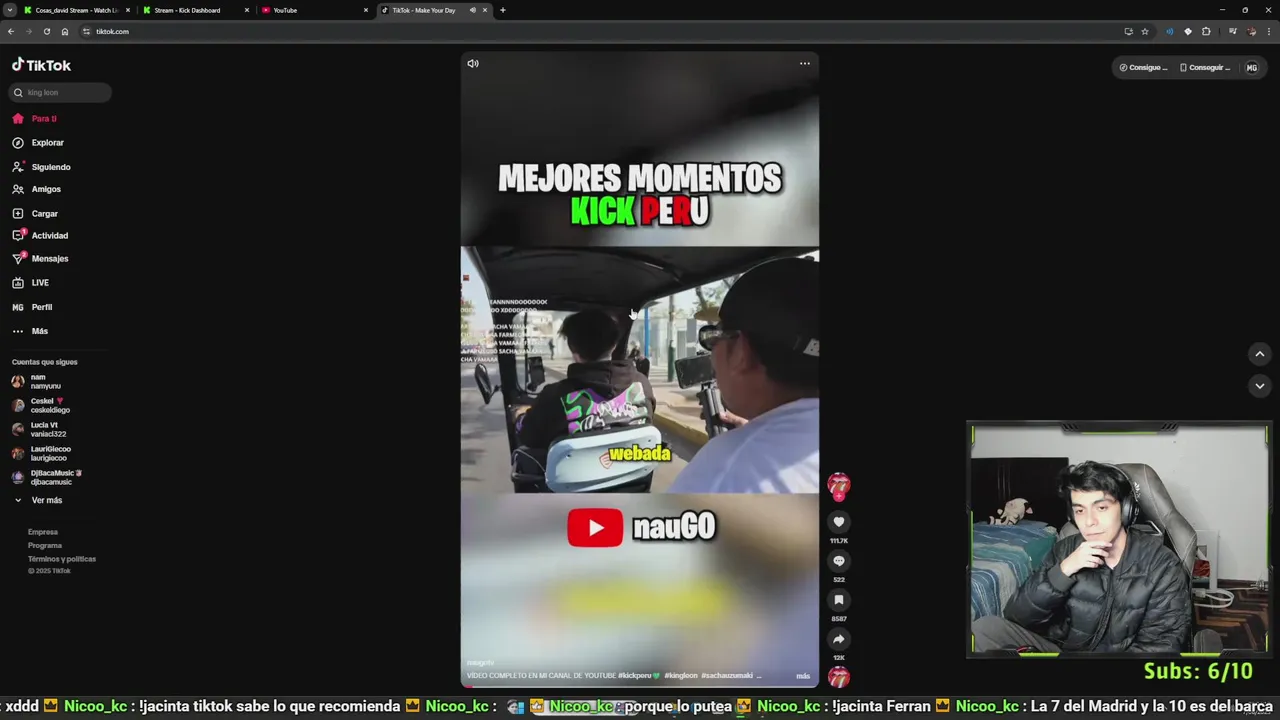Open followed account ceskeldiego
This screenshot has height=720, width=1280.
click(41, 405)
